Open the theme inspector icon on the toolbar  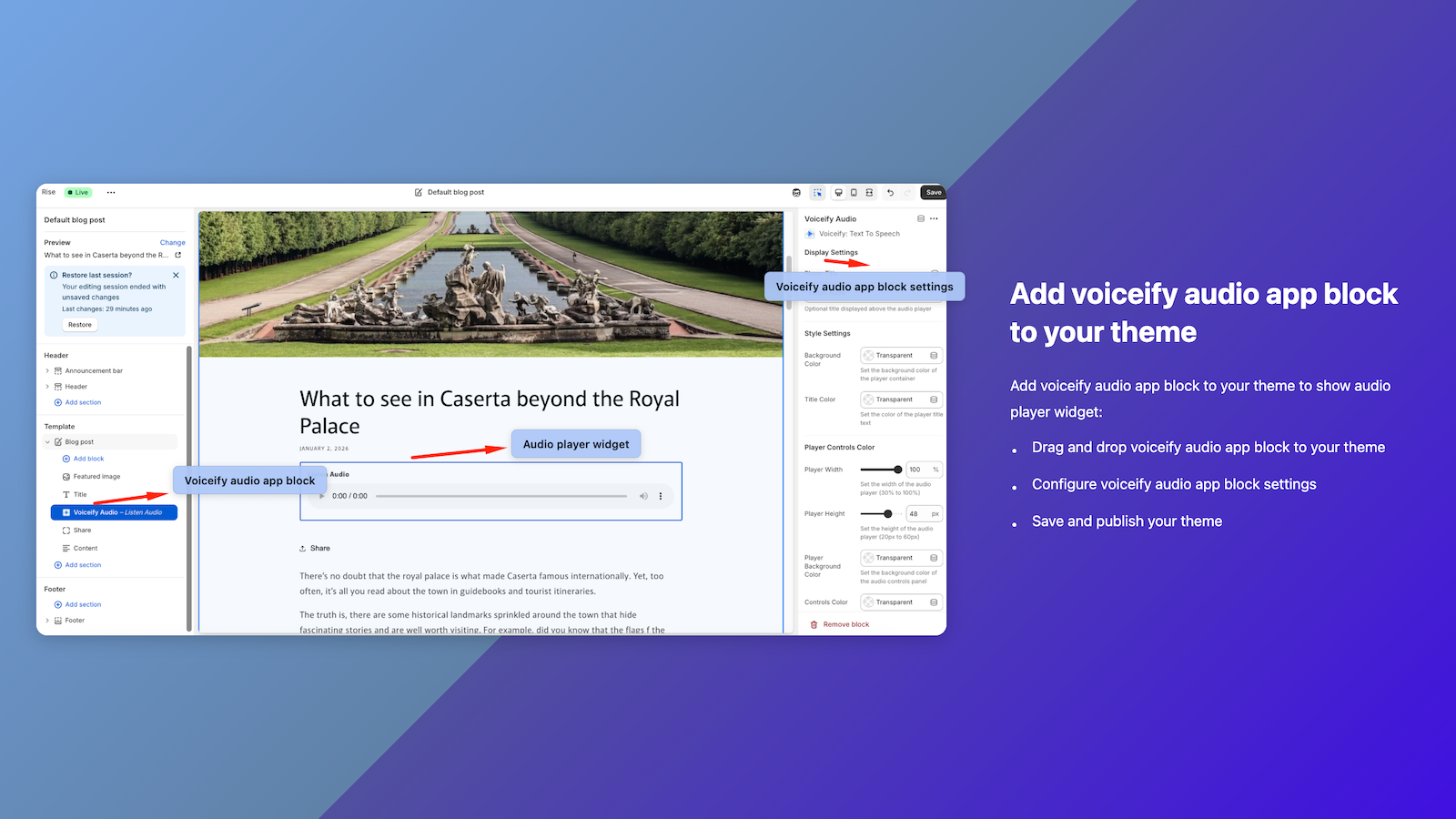[817, 192]
